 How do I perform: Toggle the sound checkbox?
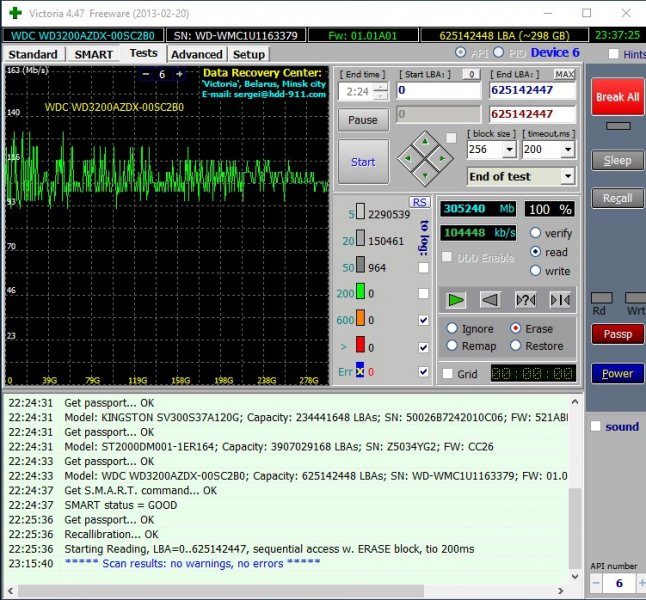point(596,427)
